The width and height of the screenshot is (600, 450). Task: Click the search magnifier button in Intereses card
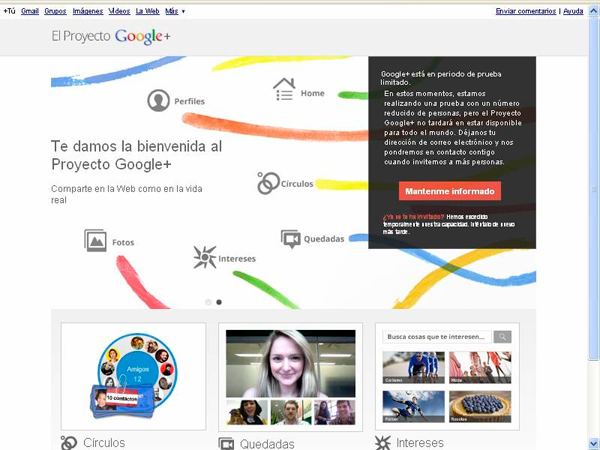(x=502, y=337)
